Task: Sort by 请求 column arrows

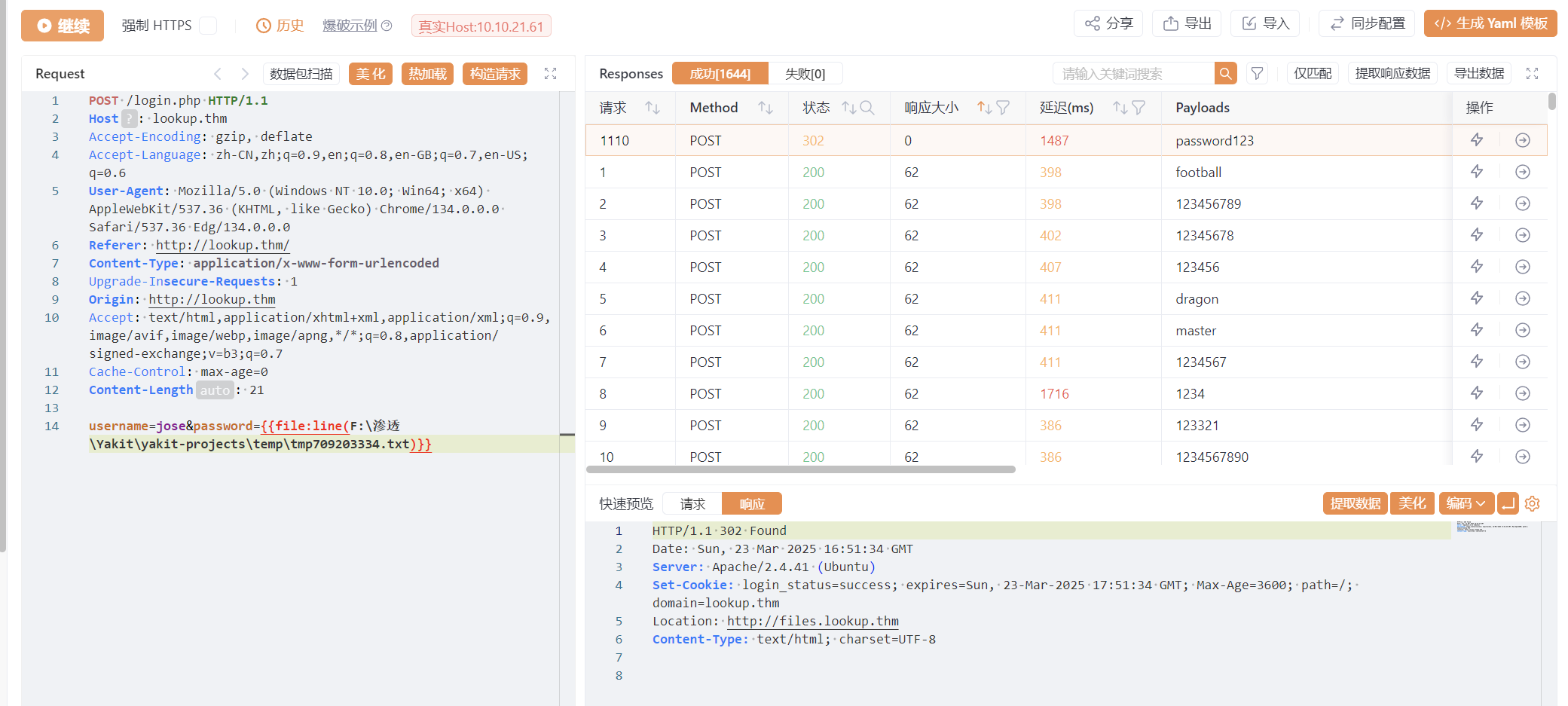Action: 653,108
